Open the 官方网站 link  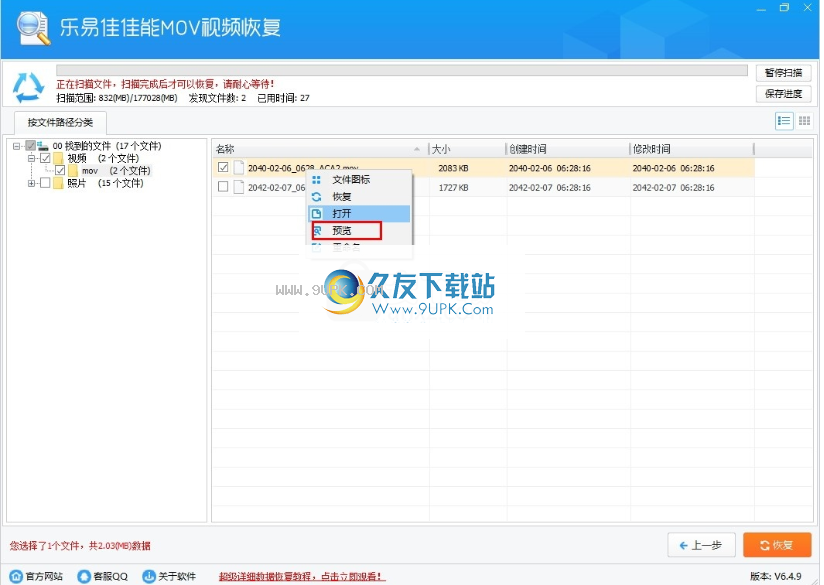[44, 577]
